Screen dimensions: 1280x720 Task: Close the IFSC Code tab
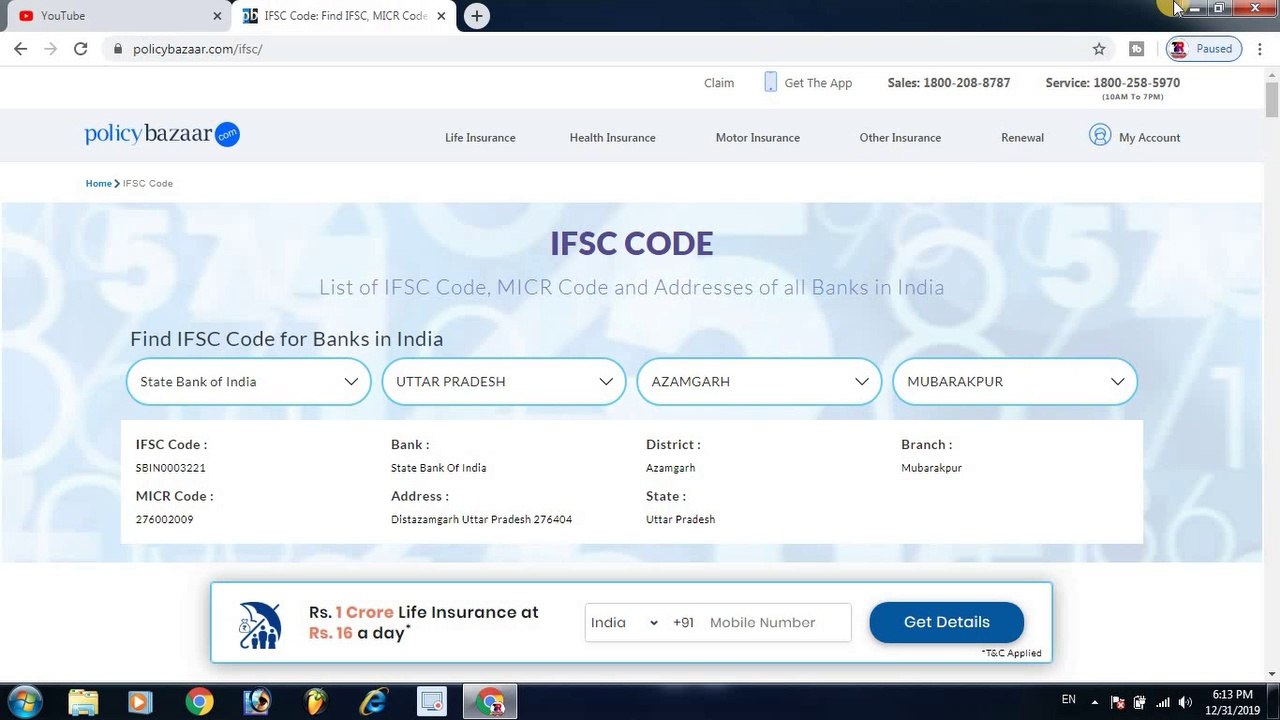point(441,16)
